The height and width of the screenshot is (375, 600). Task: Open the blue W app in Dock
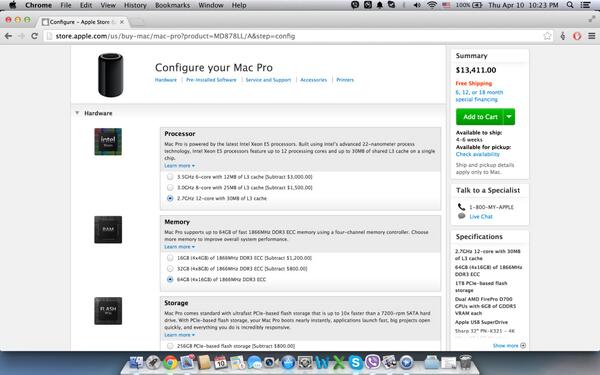(x=322, y=362)
